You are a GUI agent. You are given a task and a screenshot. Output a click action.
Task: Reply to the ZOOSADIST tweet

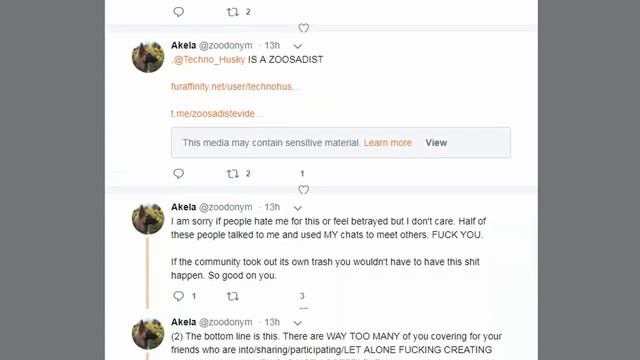point(178,173)
